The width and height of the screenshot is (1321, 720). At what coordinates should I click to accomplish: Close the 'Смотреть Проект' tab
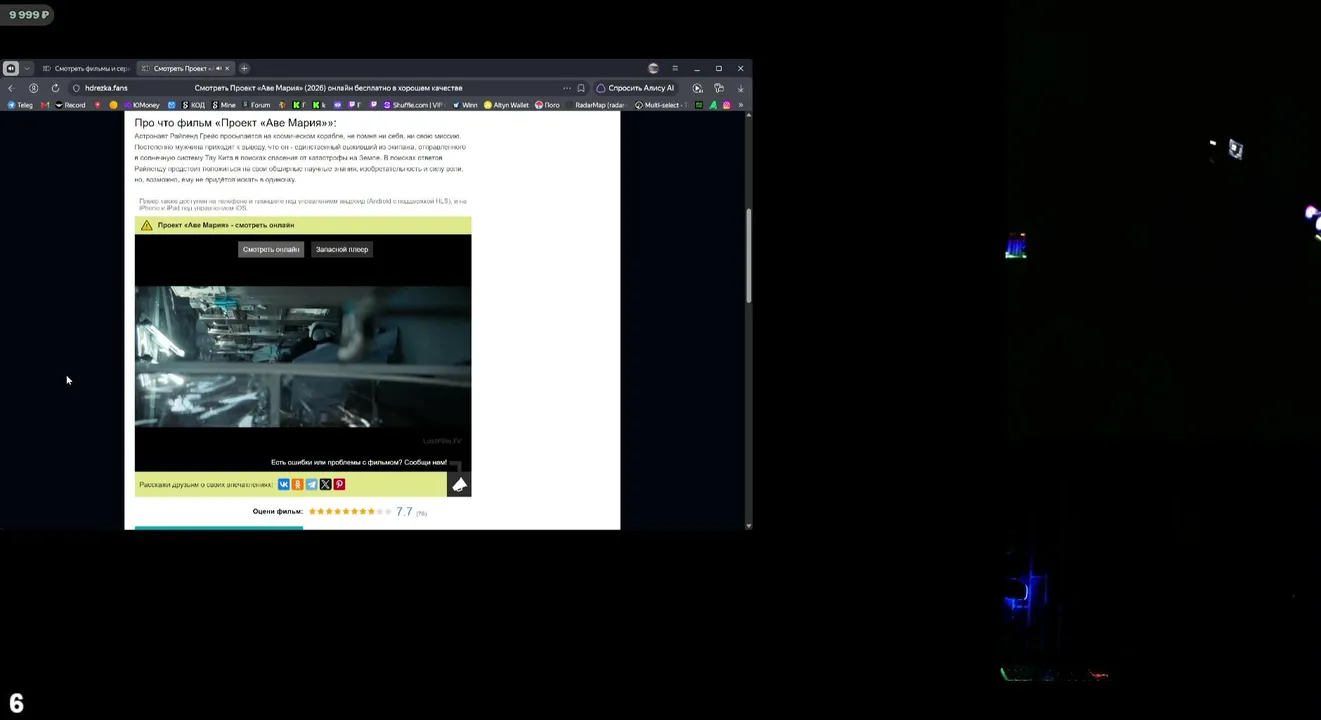(227, 68)
